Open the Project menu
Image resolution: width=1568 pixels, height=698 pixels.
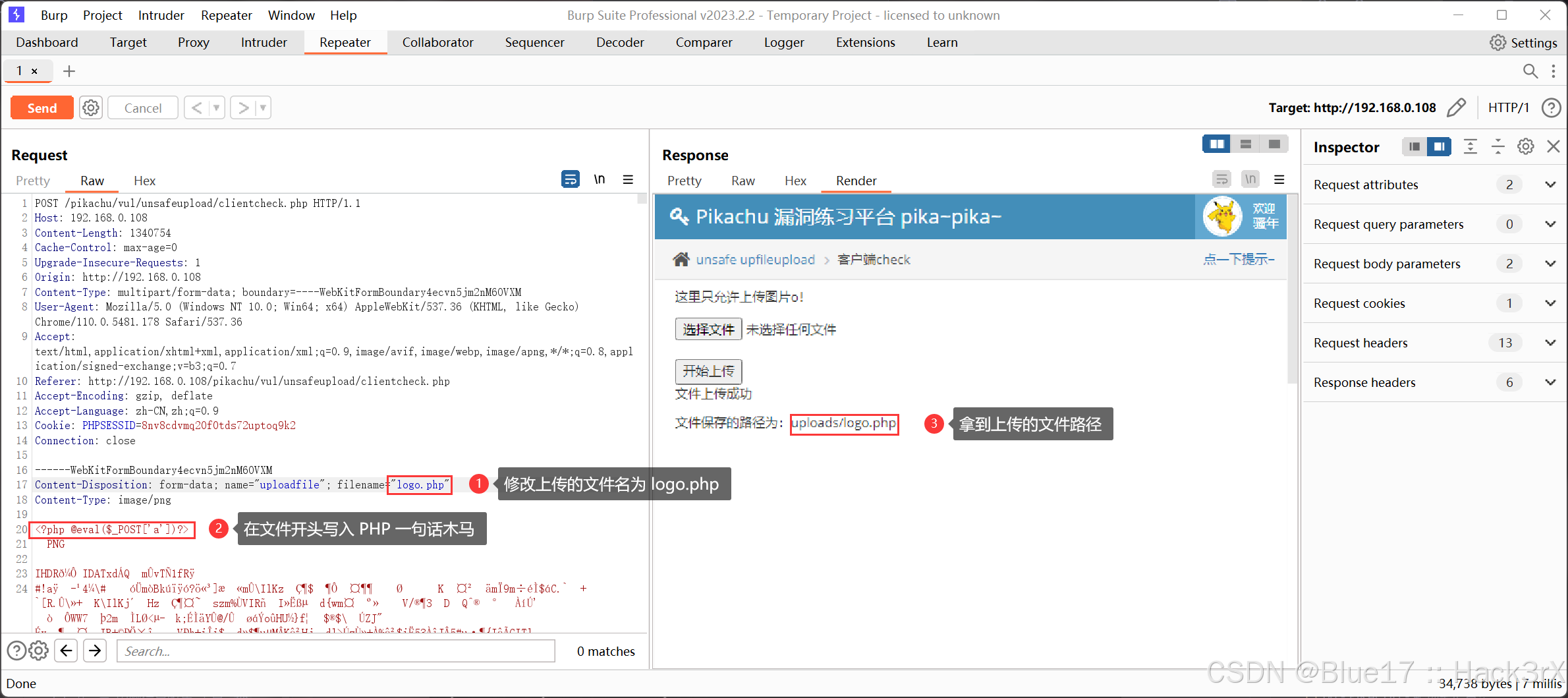point(103,15)
